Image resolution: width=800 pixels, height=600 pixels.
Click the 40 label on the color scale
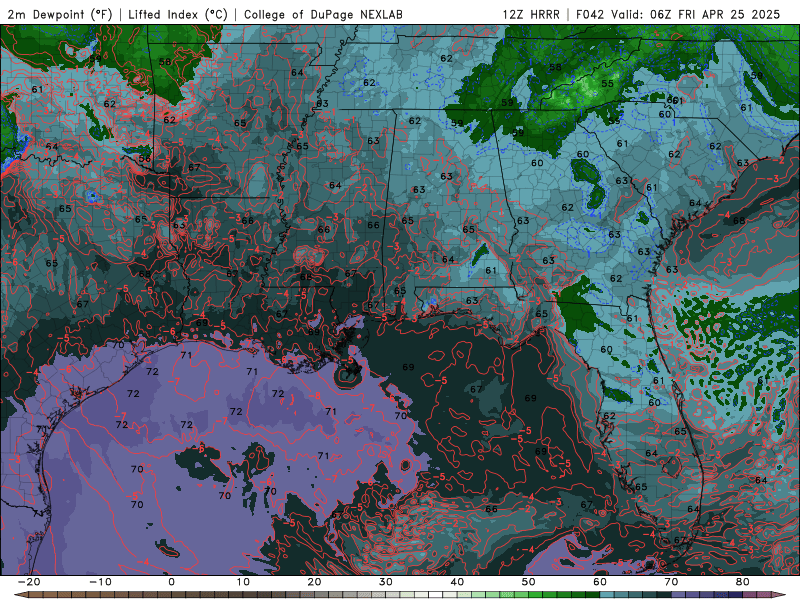[457, 582]
